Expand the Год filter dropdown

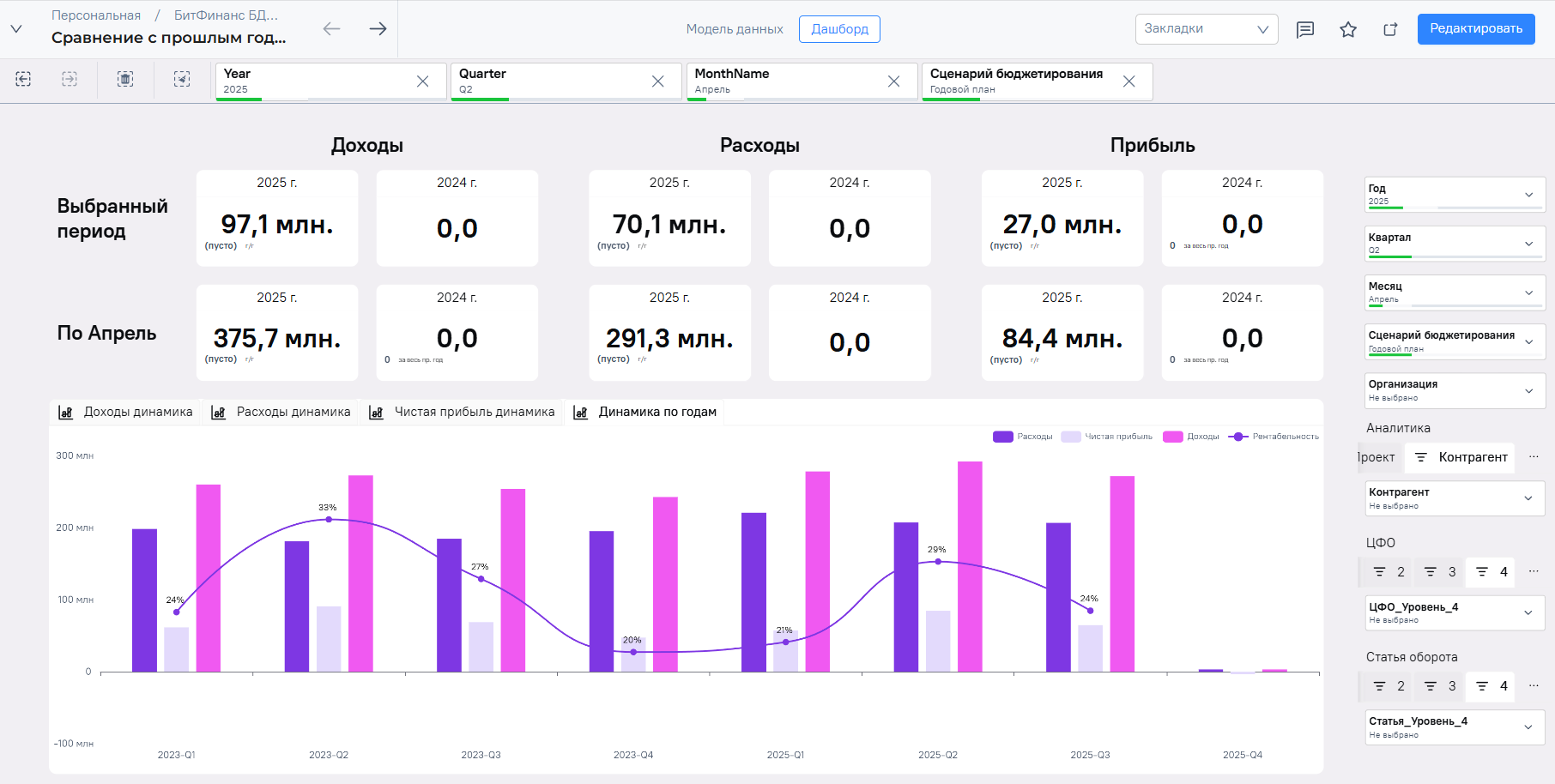tap(1455, 195)
